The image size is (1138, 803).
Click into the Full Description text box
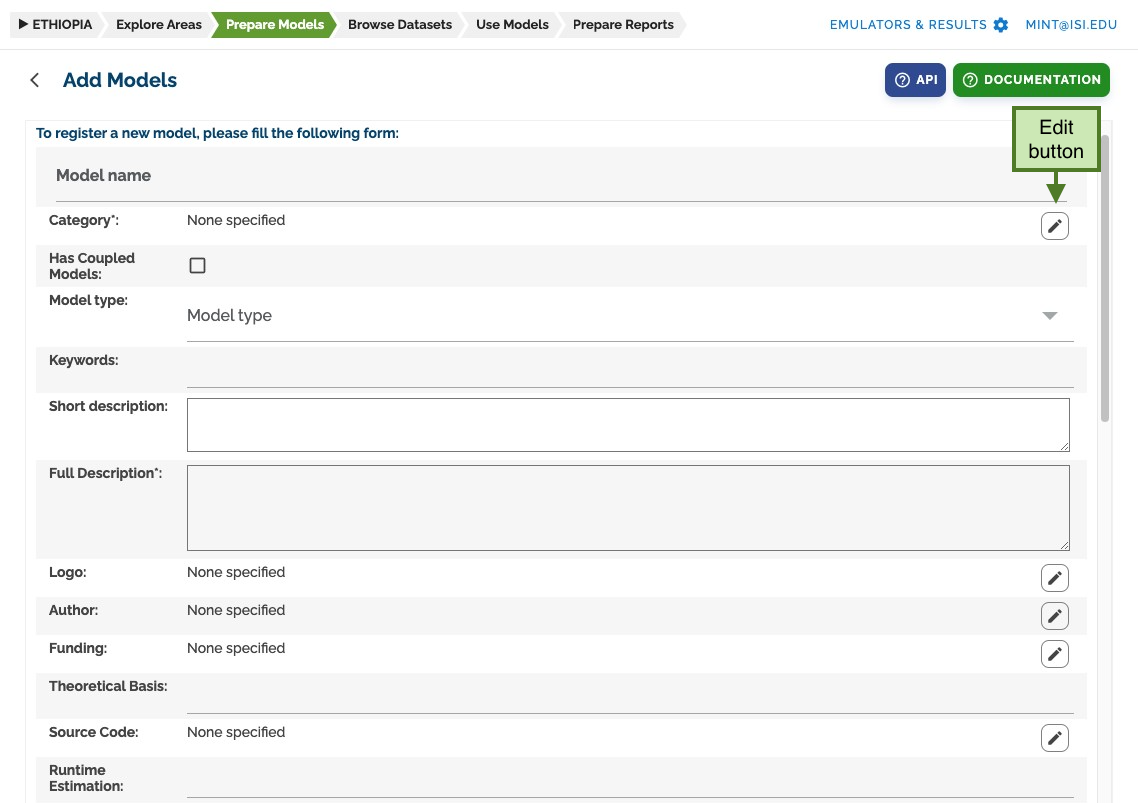tap(629, 508)
